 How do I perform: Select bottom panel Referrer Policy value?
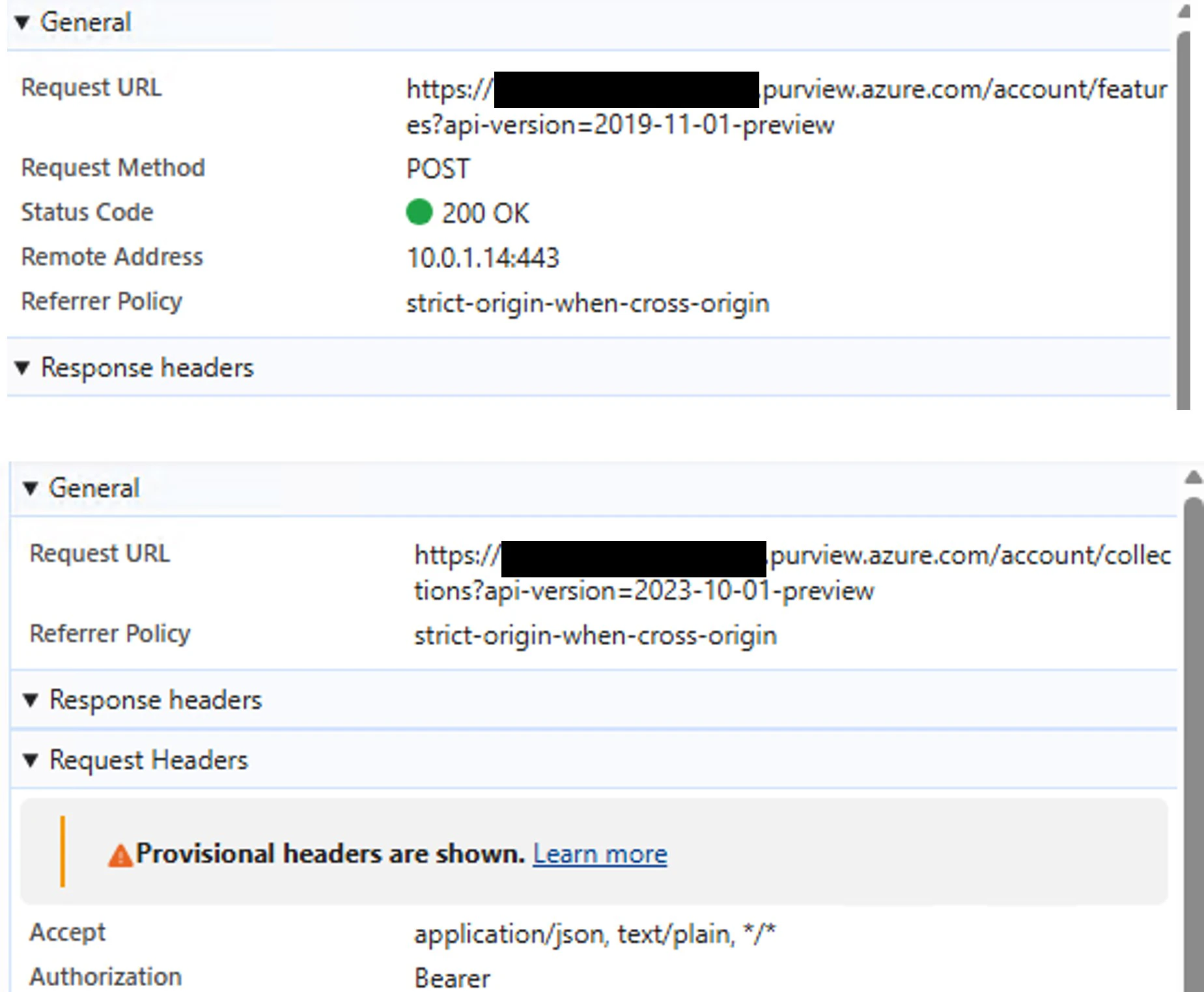pos(596,635)
